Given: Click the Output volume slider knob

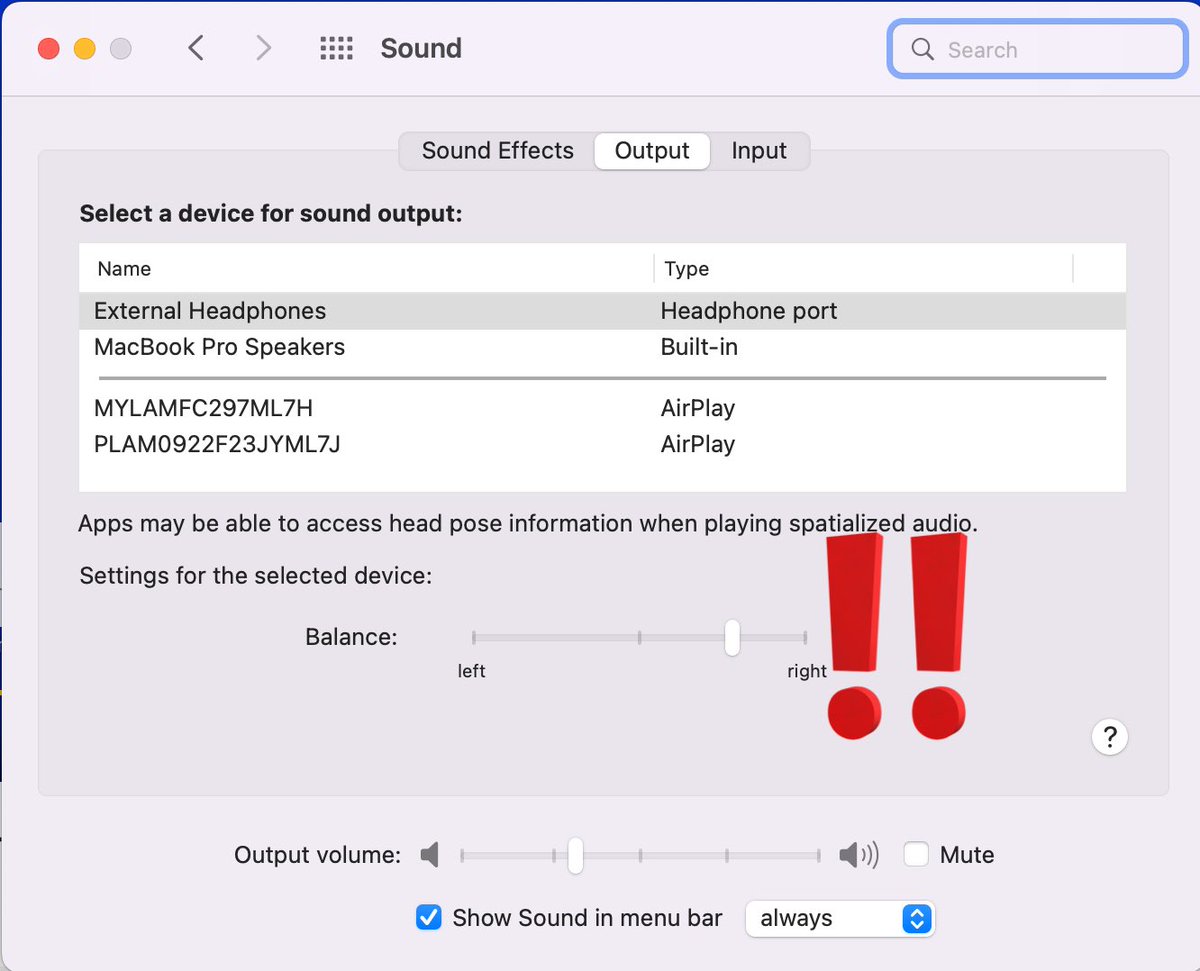Looking at the screenshot, I should pos(575,855).
